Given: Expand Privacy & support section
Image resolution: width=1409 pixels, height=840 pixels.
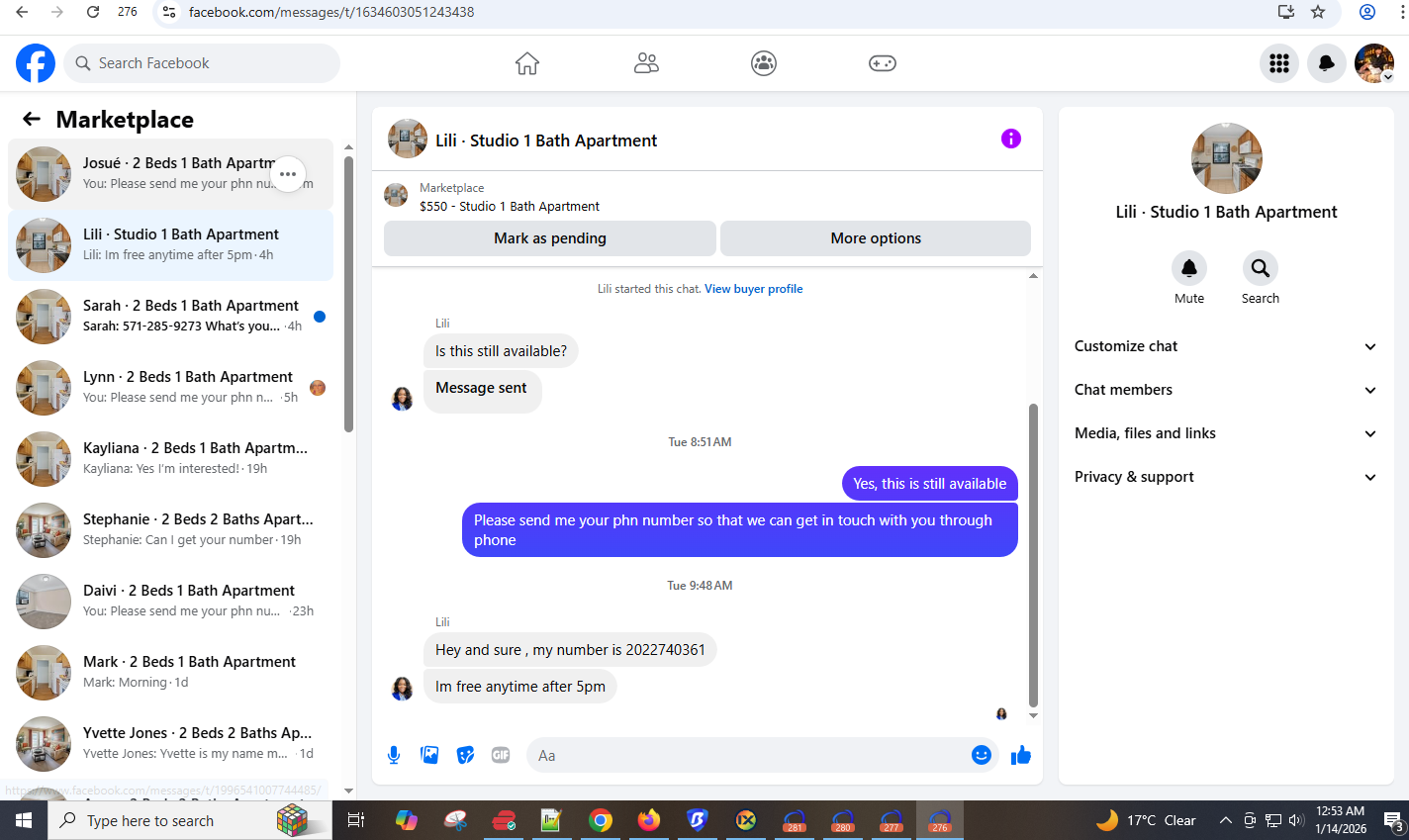Looking at the screenshot, I should [1226, 477].
